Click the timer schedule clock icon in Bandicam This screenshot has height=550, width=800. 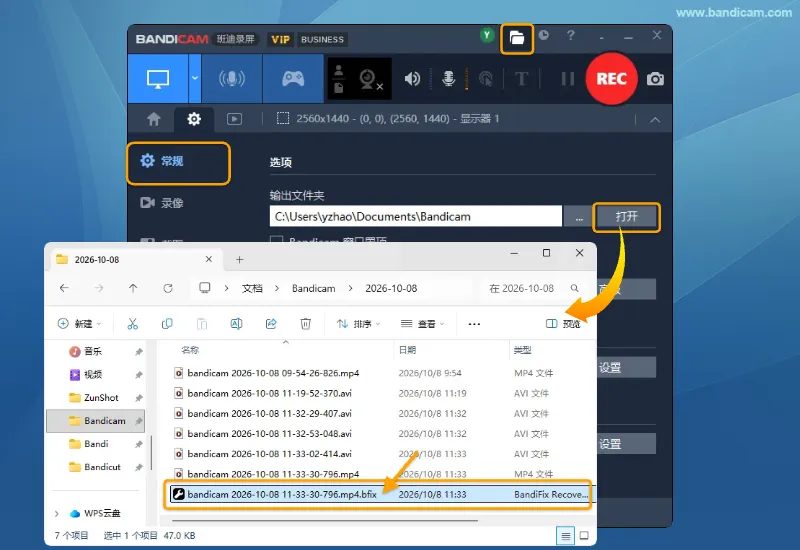[544, 35]
